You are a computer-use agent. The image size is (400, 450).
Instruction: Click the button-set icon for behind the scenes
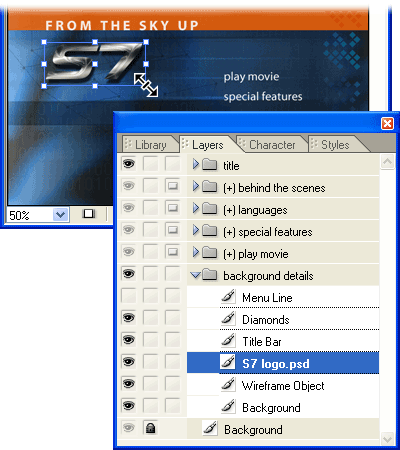tap(172, 186)
